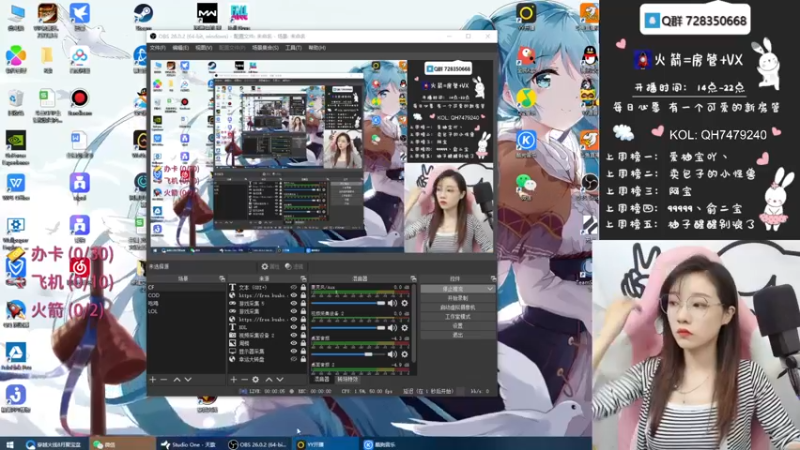Click the audio mixer vertical scrollbar
Screen dimensions: 800x450
coord(414,324)
